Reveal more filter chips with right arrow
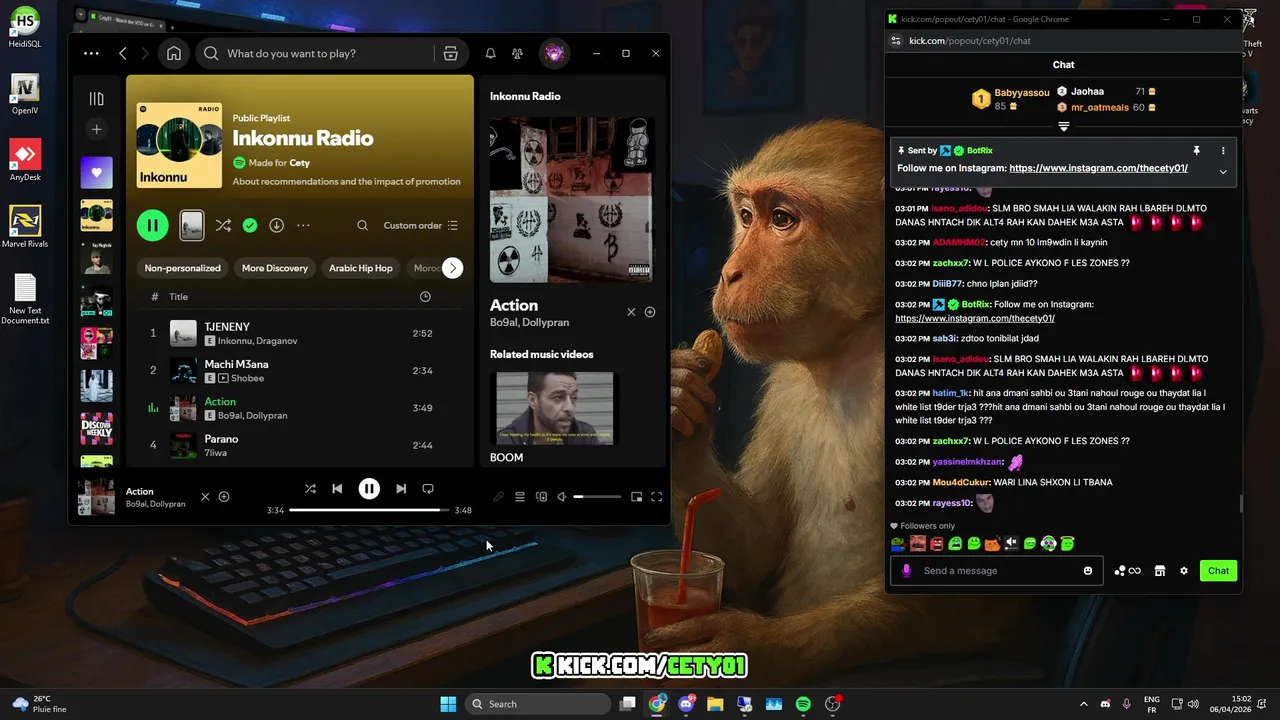The height and width of the screenshot is (720, 1280). pos(452,268)
